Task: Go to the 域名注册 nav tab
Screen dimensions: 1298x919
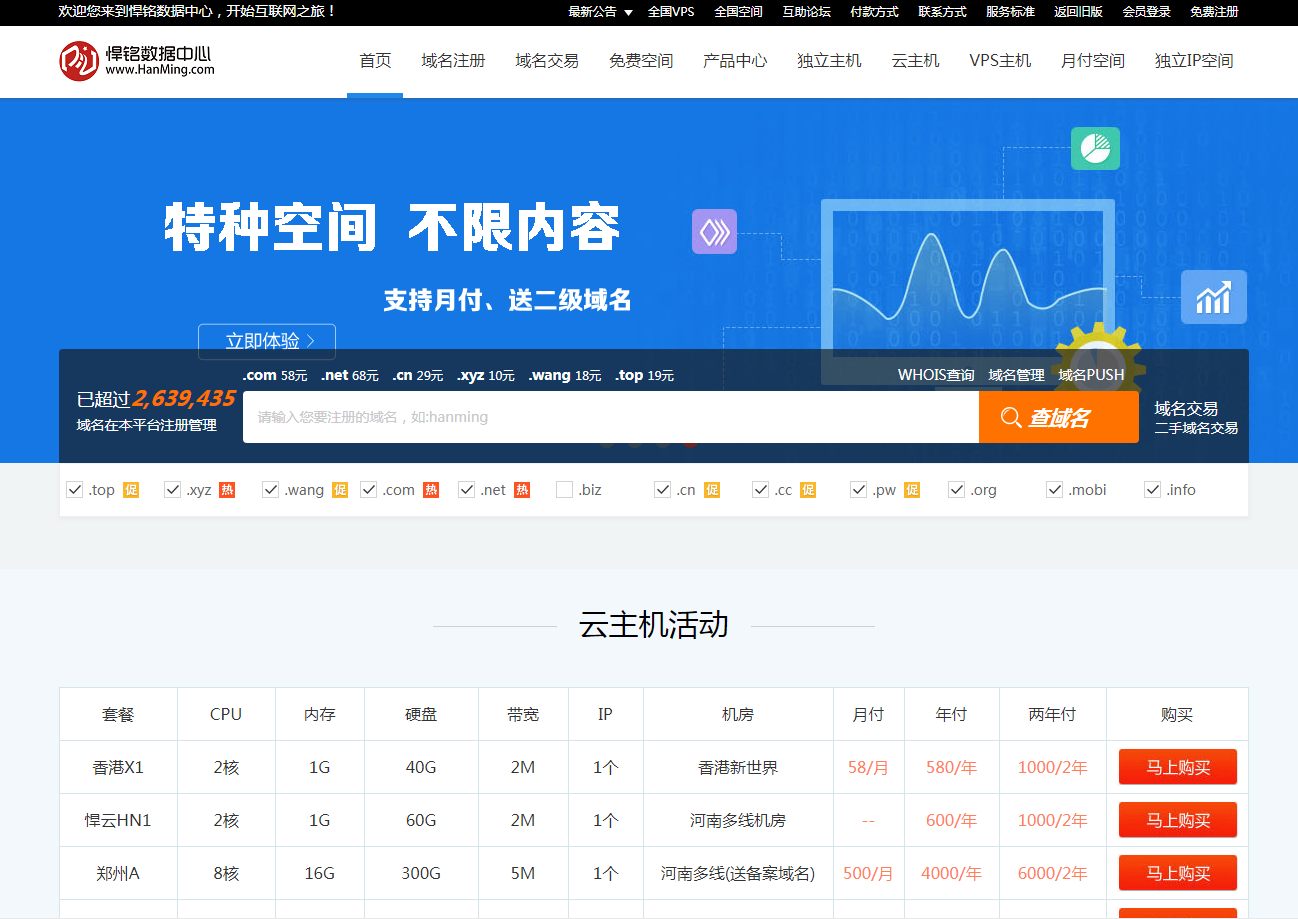Action: click(x=453, y=61)
